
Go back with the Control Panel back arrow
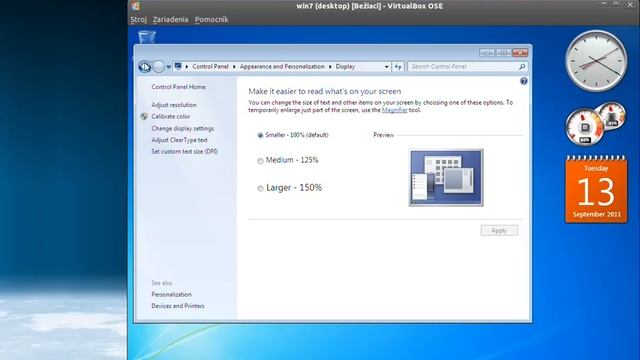(x=144, y=67)
